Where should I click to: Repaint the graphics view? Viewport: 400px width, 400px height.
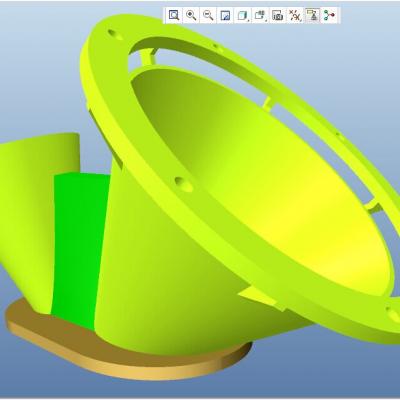pyautogui.click(x=226, y=15)
